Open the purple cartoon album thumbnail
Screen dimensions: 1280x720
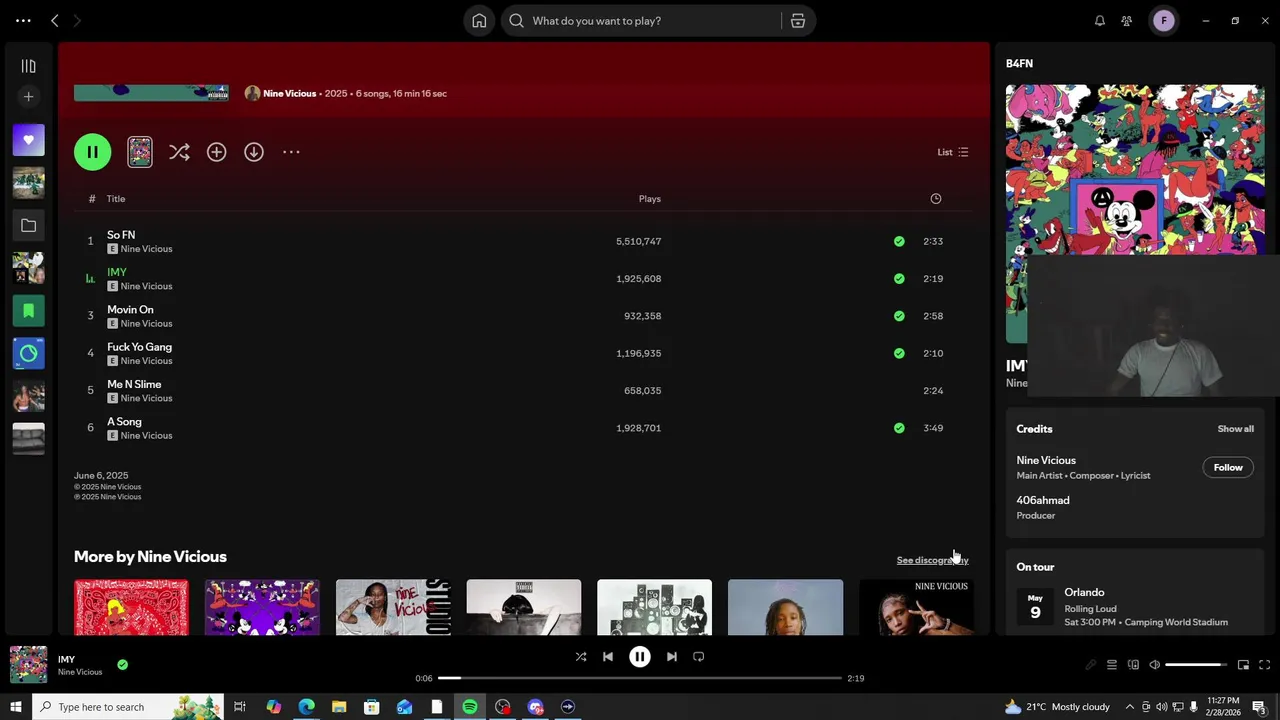click(x=262, y=607)
